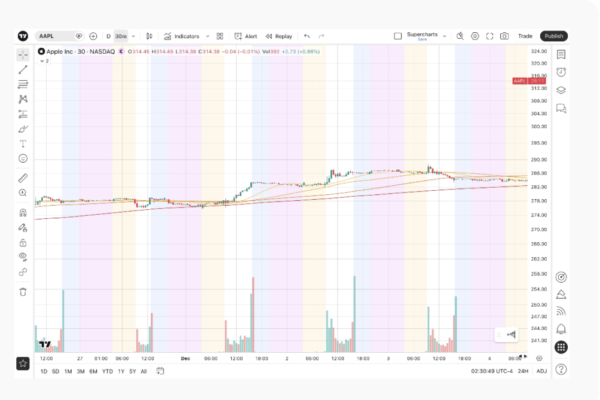Open the patterns drawing tool
The height and width of the screenshot is (400, 600).
[23, 99]
